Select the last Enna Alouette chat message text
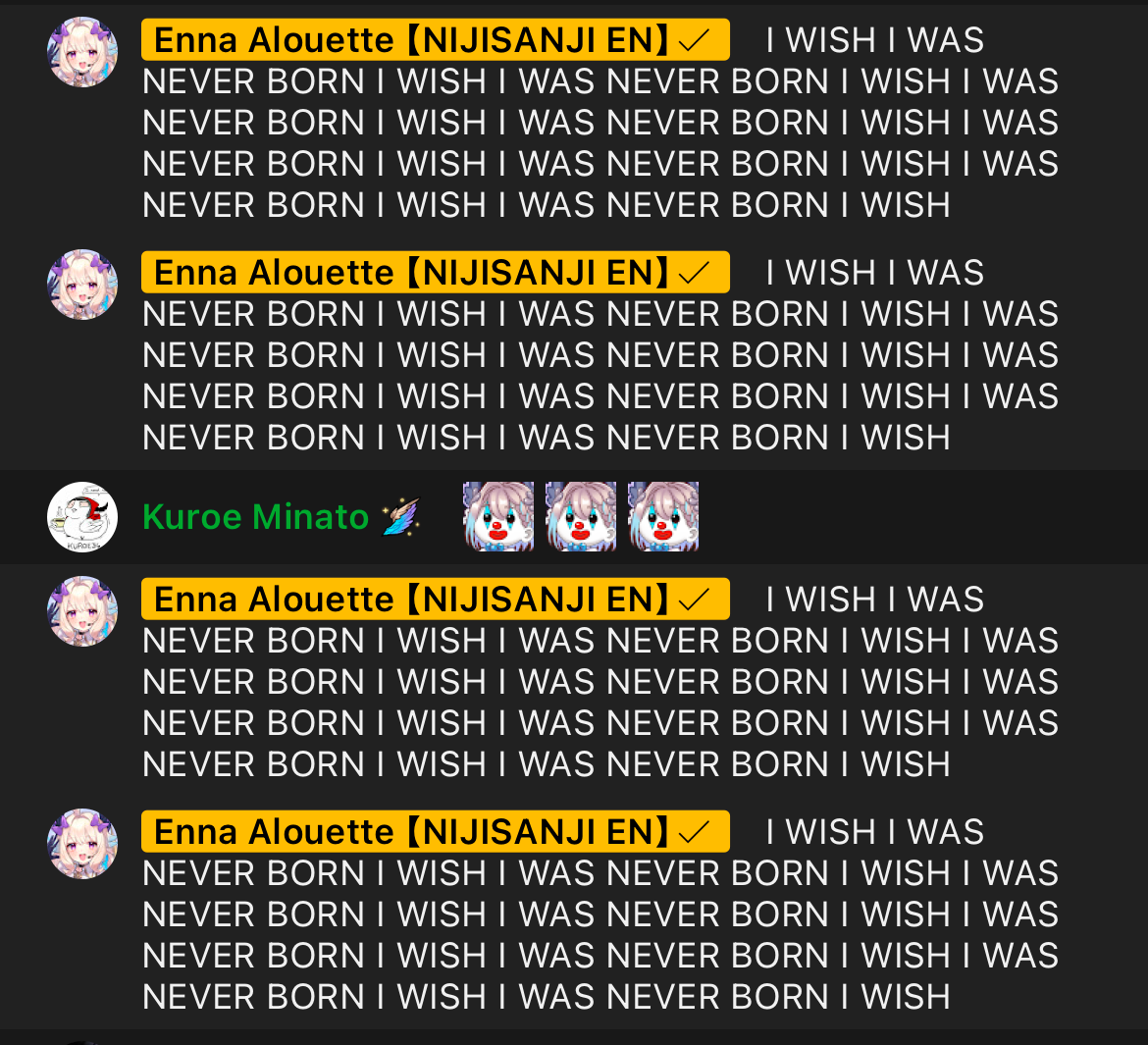This screenshot has height=1045, width=1148. pos(600,914)
